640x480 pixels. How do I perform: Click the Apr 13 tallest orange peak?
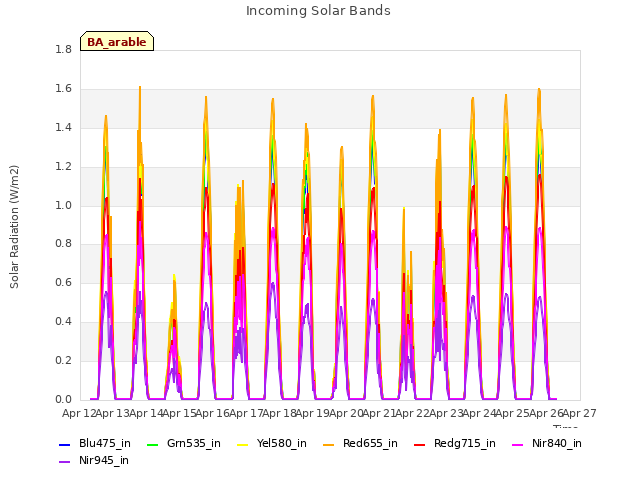coord(140,88)
